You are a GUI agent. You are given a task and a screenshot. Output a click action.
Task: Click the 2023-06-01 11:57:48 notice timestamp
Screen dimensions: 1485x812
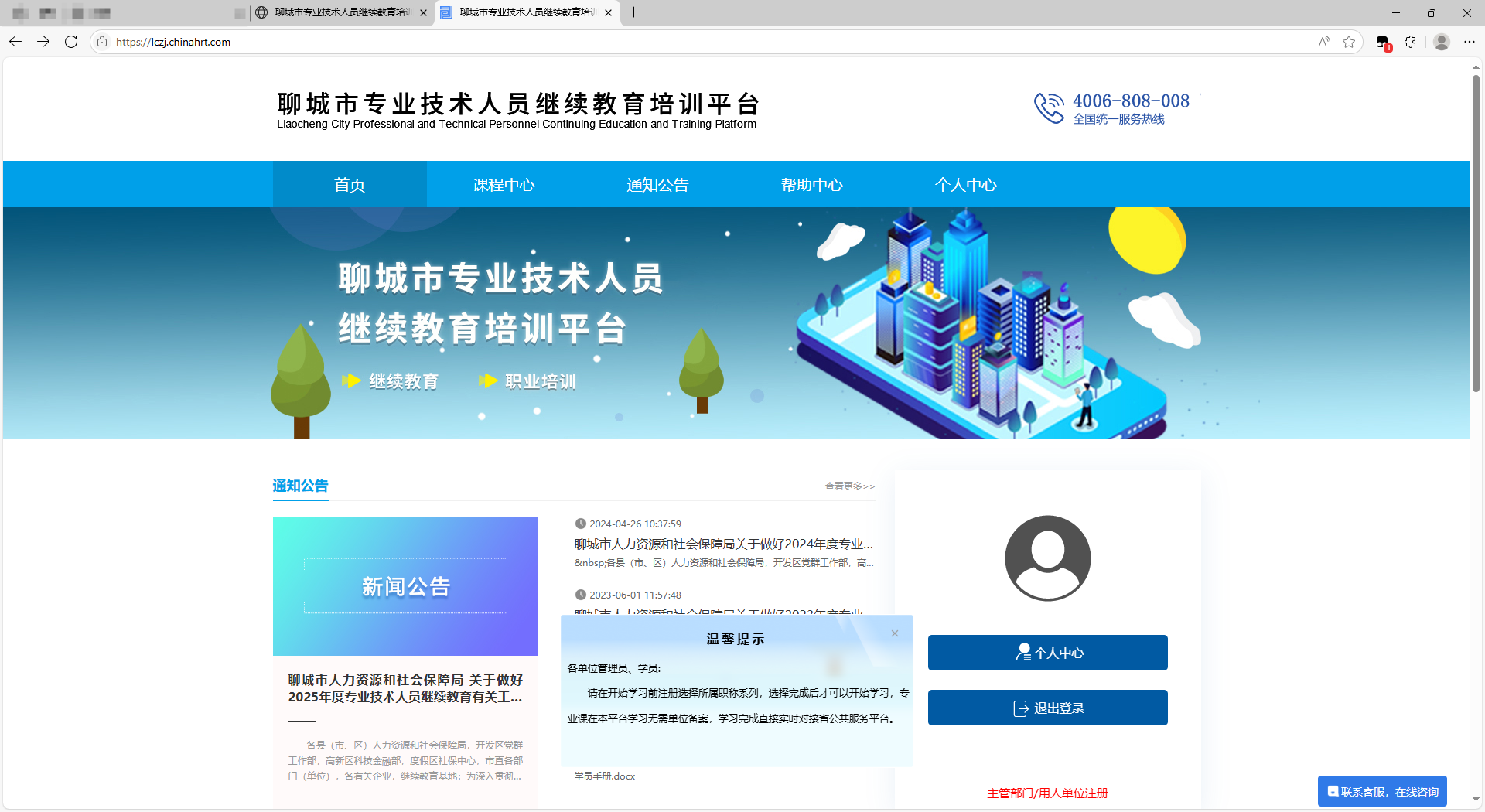coord(635,595)
